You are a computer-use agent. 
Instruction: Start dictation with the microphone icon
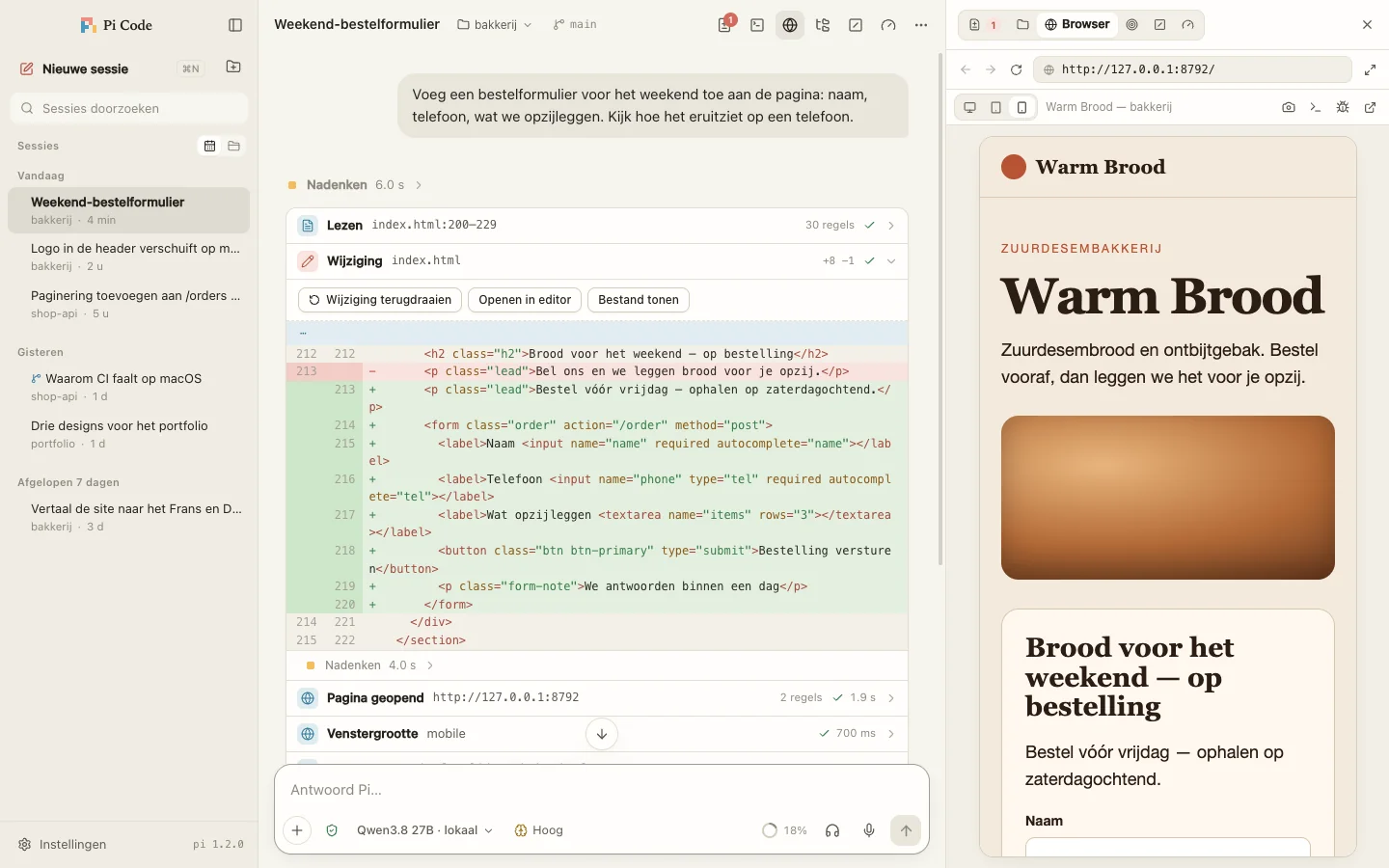(x=869, y=830)
